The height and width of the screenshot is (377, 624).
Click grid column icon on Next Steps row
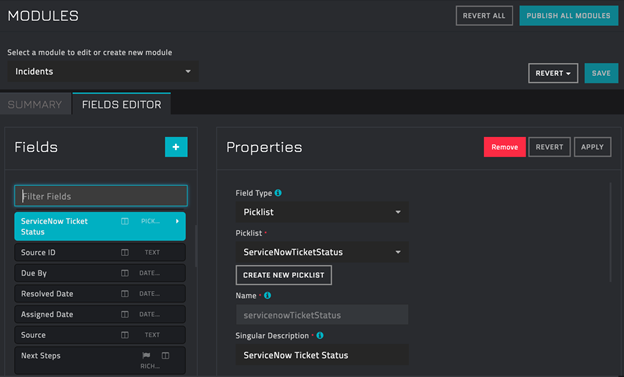(x=166, y=355)
